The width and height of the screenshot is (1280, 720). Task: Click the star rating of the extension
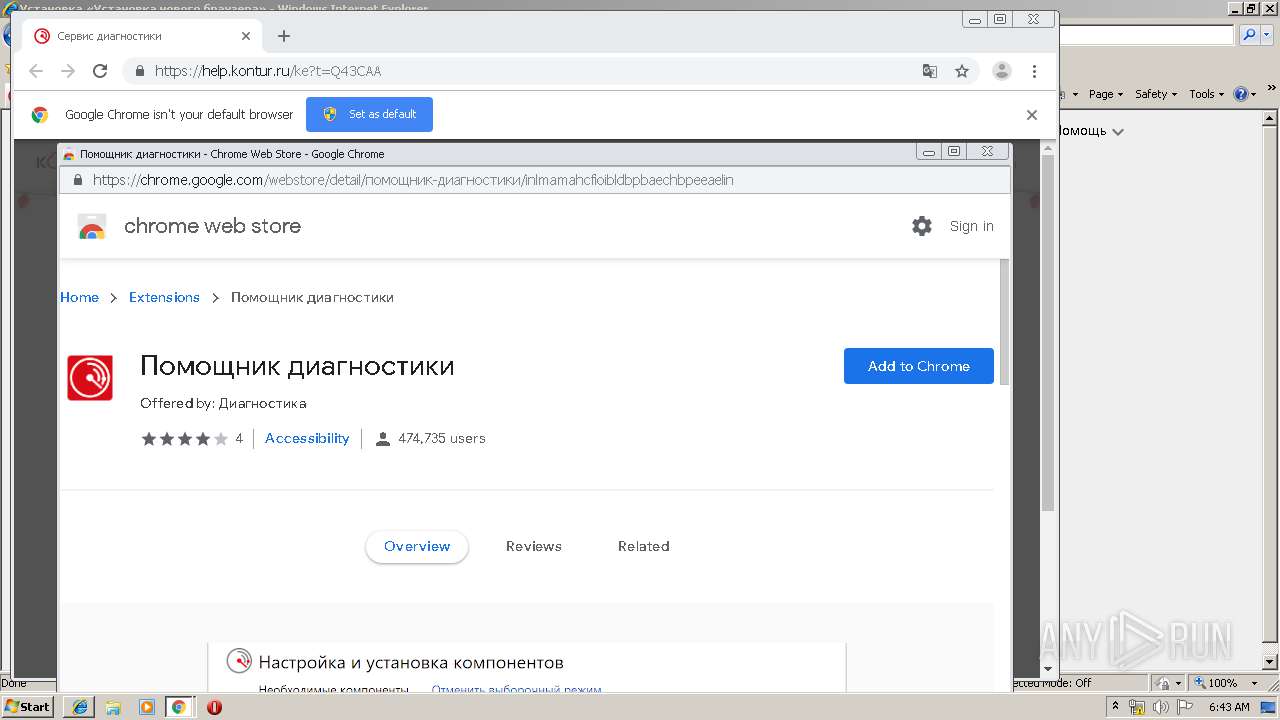coord(185,439)
